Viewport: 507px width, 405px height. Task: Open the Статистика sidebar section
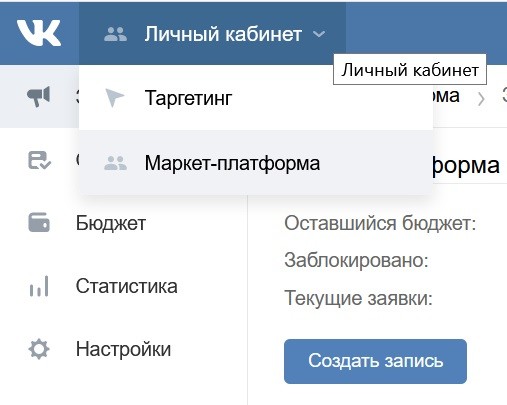(x=126, y=286)
